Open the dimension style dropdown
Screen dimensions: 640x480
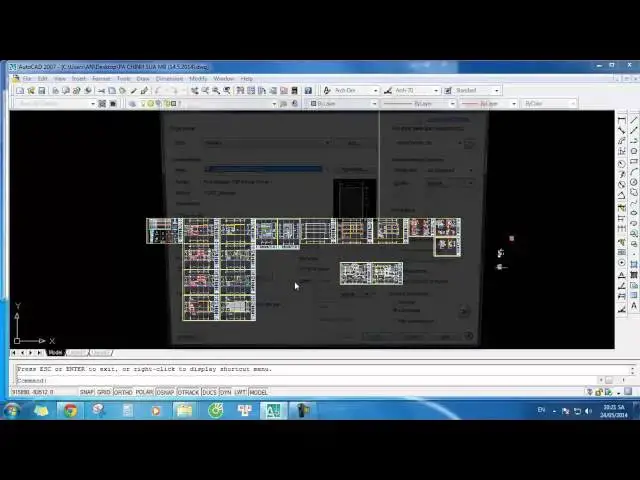[436, 90]
